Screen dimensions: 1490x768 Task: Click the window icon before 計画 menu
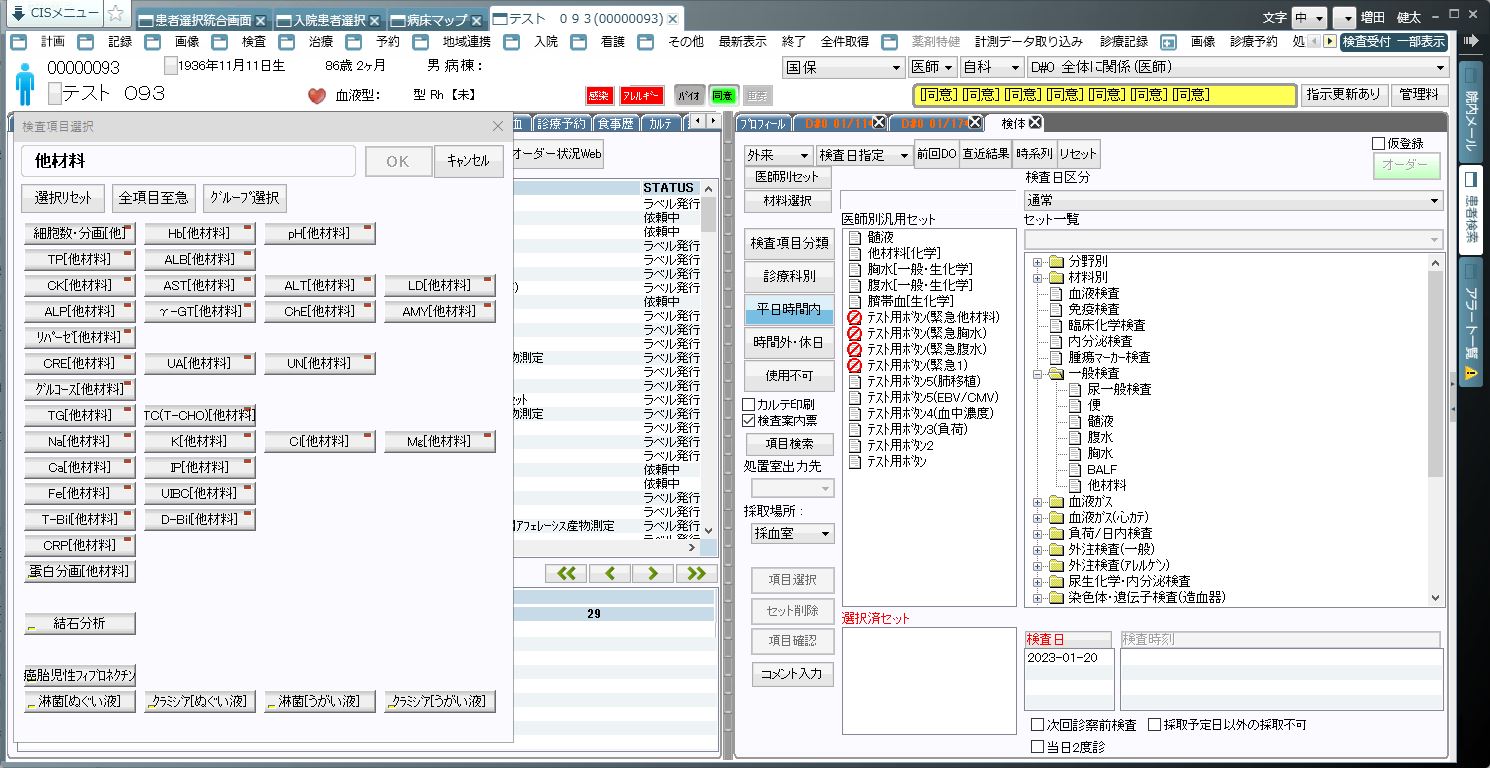pyautogui.click(x=19, y=42)
